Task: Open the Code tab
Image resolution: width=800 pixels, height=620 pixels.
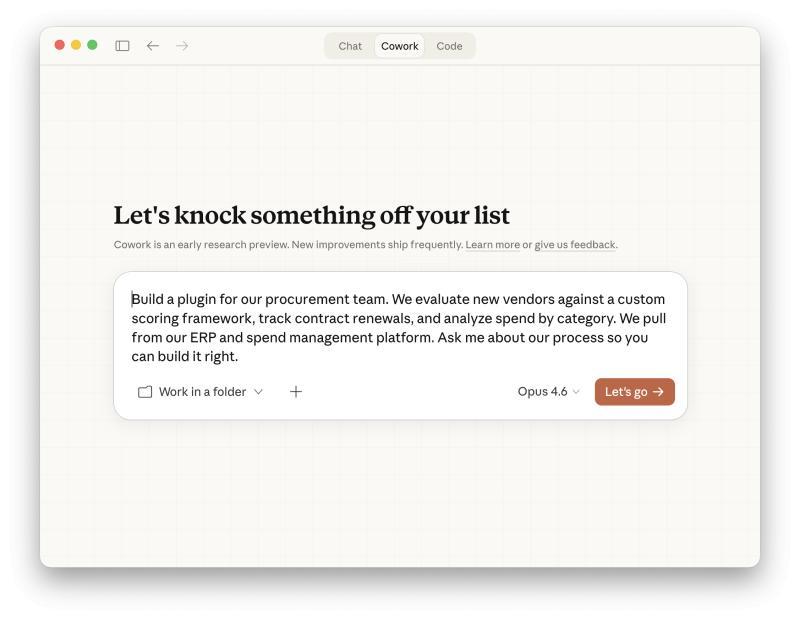Action: [x=449, y=46]
